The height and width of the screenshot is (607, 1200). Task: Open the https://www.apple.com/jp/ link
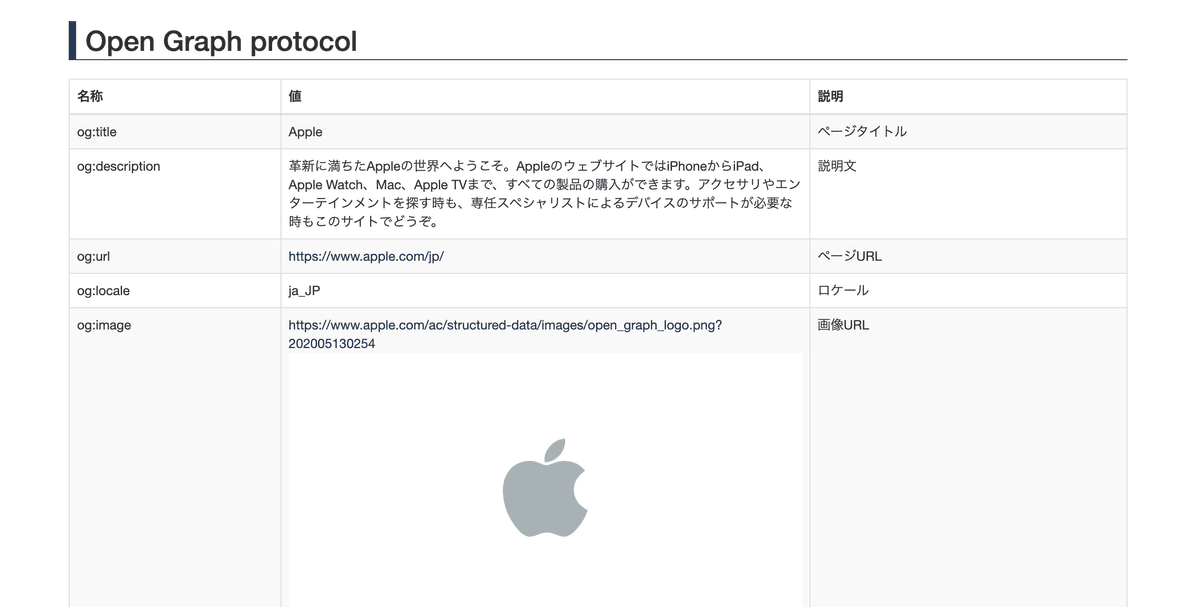click(x=366, y=256)
